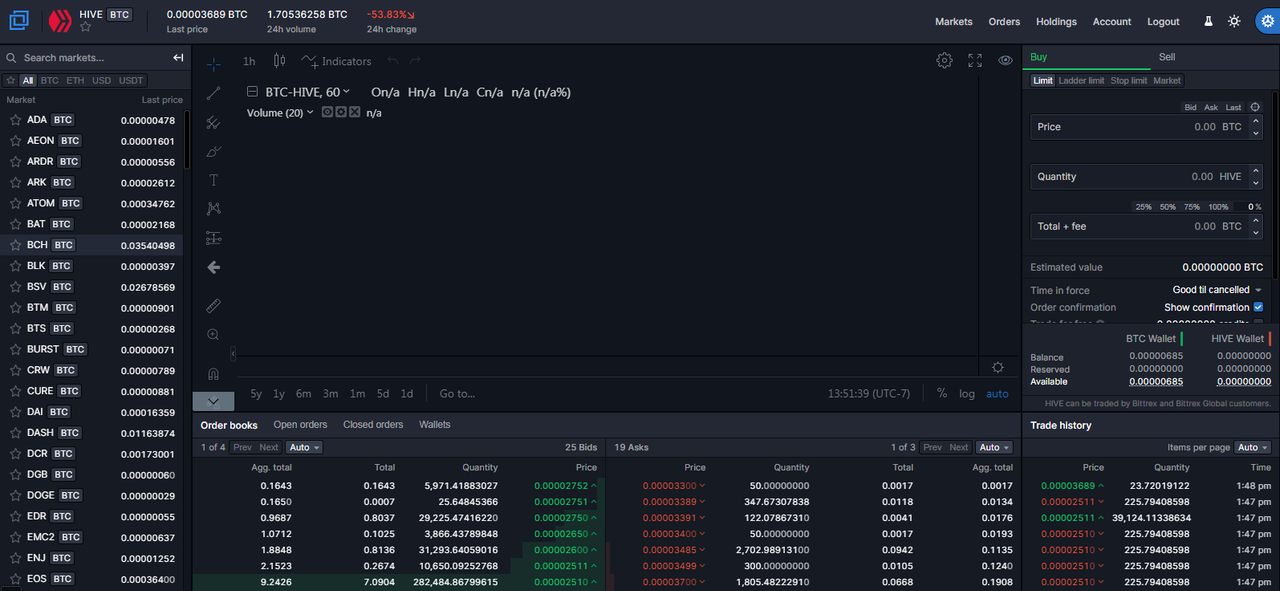Expand the Volume (20) indicator dropdown

(x=310, y=112)
